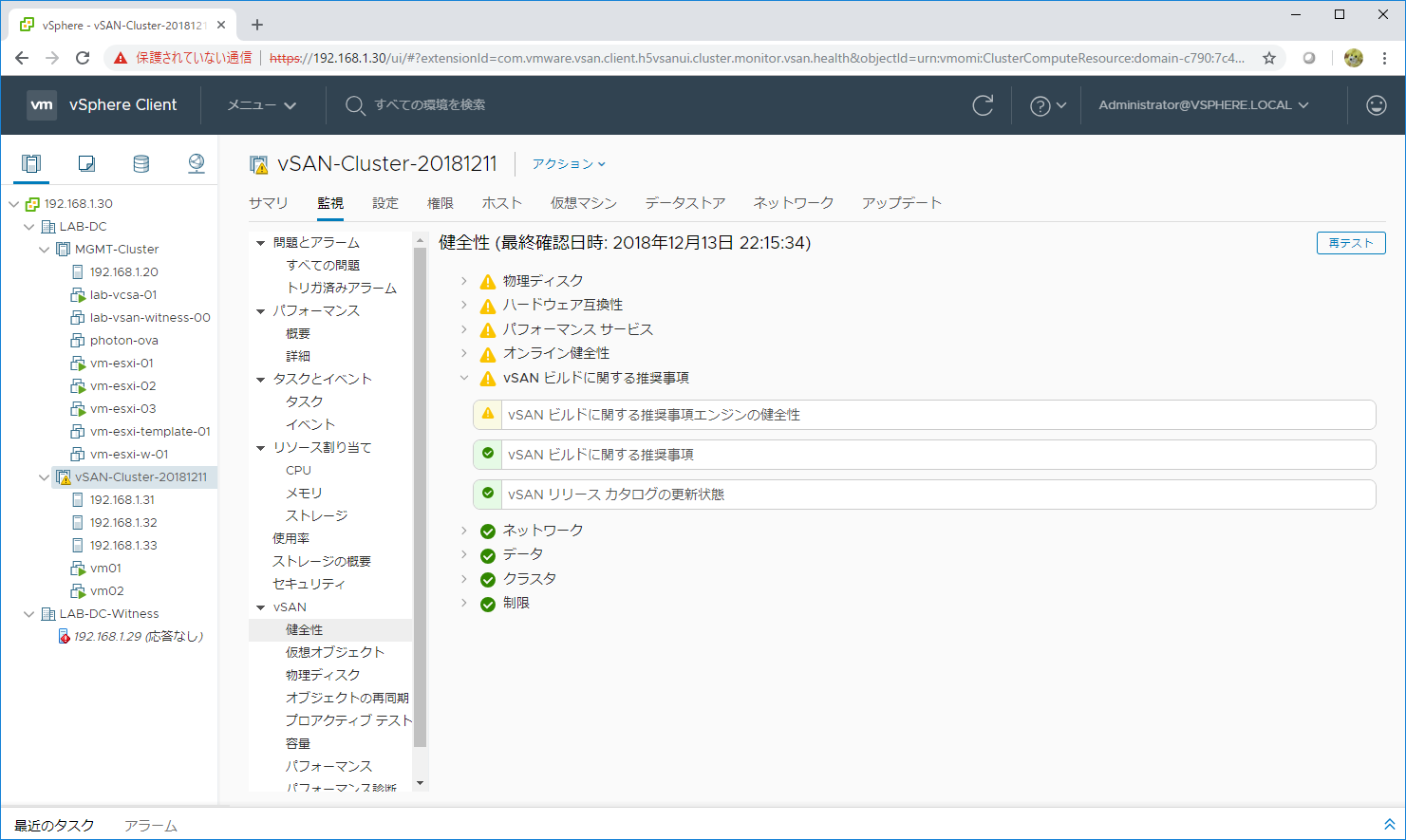This screenshot has width=1406, height=840.
Task: Expand the クラスタ health group
Action: 463,579
